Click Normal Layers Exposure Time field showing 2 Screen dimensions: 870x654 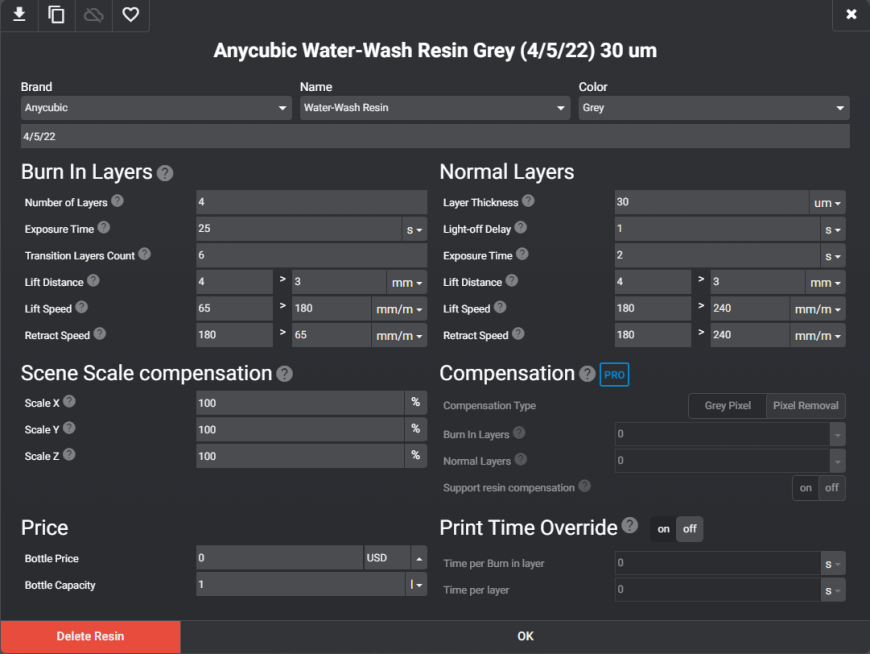point(717,256)
